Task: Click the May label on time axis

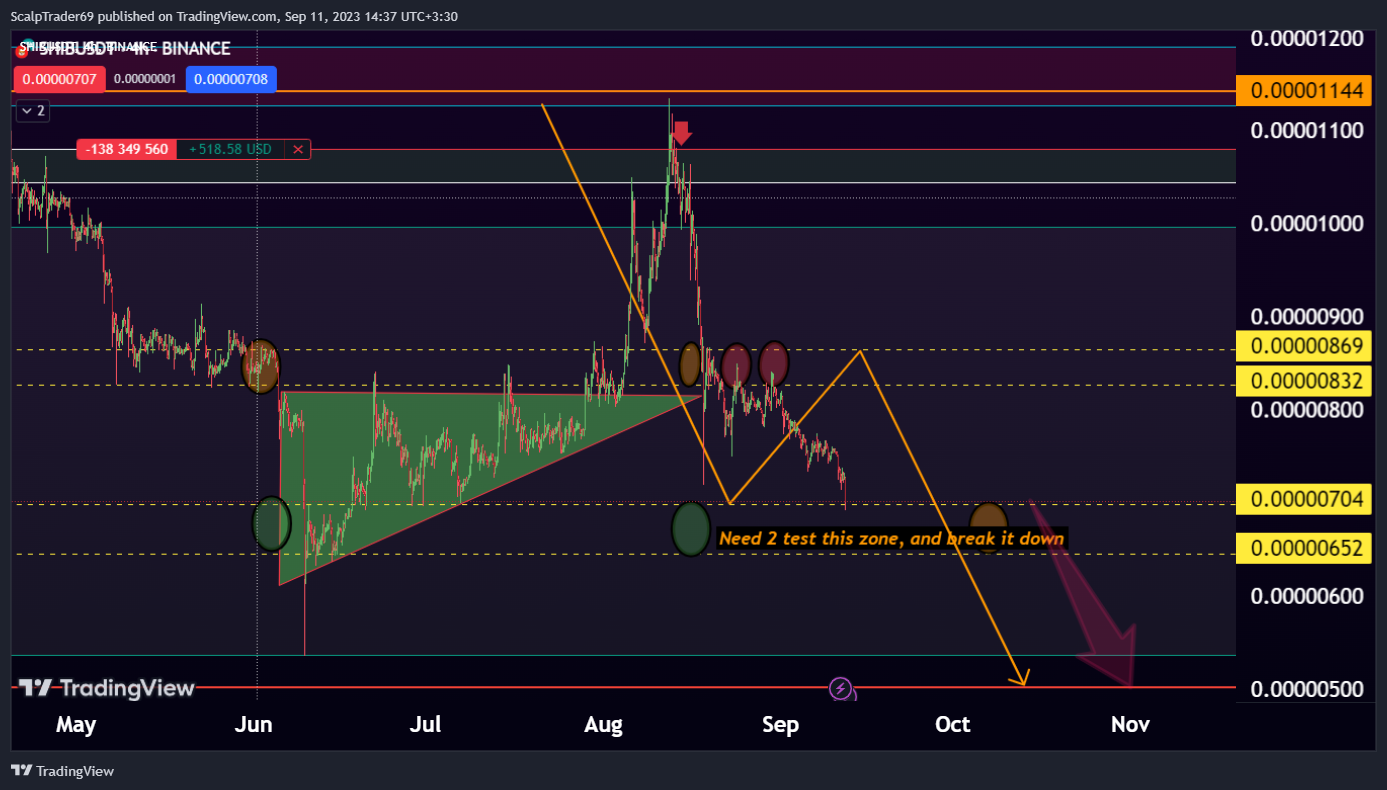Action: pos(76,724)
